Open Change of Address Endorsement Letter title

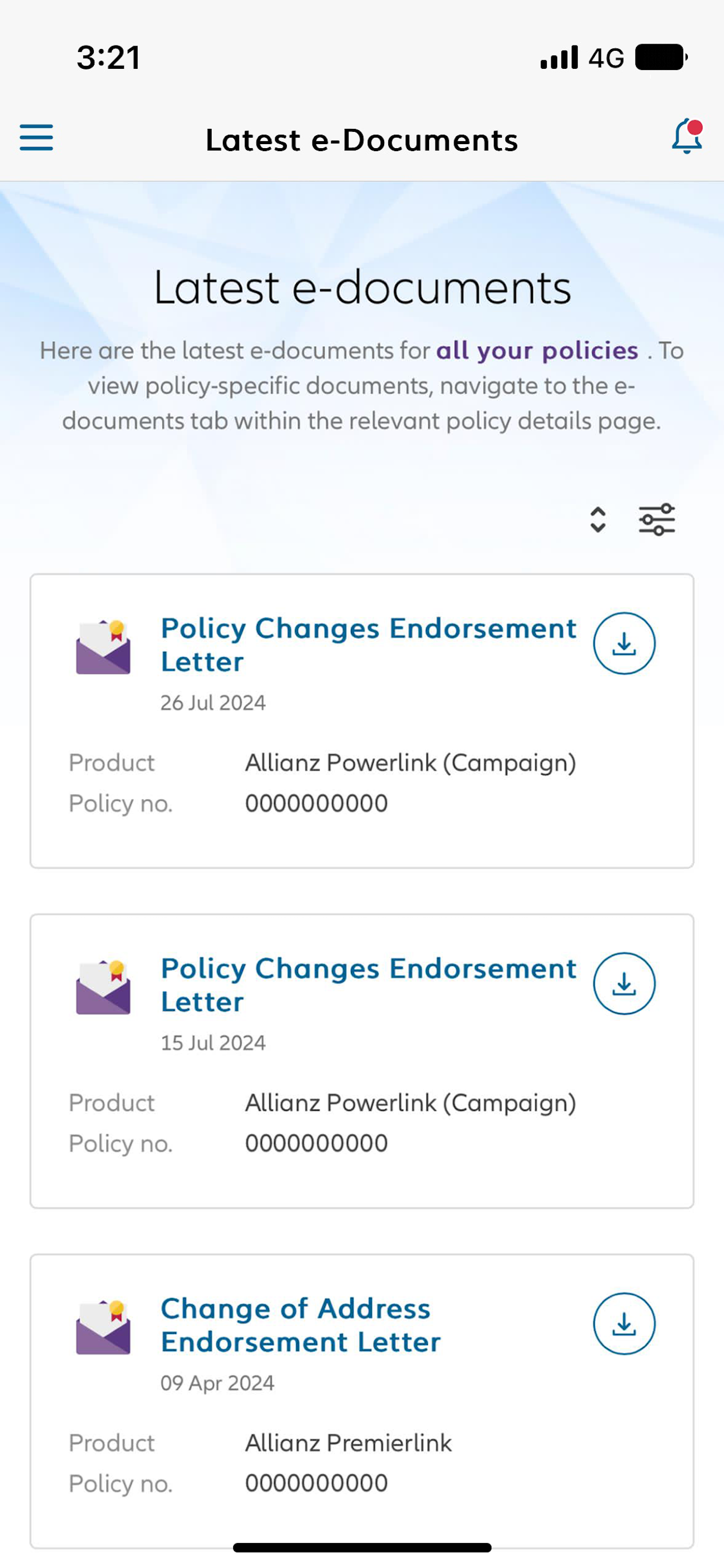301,1325
